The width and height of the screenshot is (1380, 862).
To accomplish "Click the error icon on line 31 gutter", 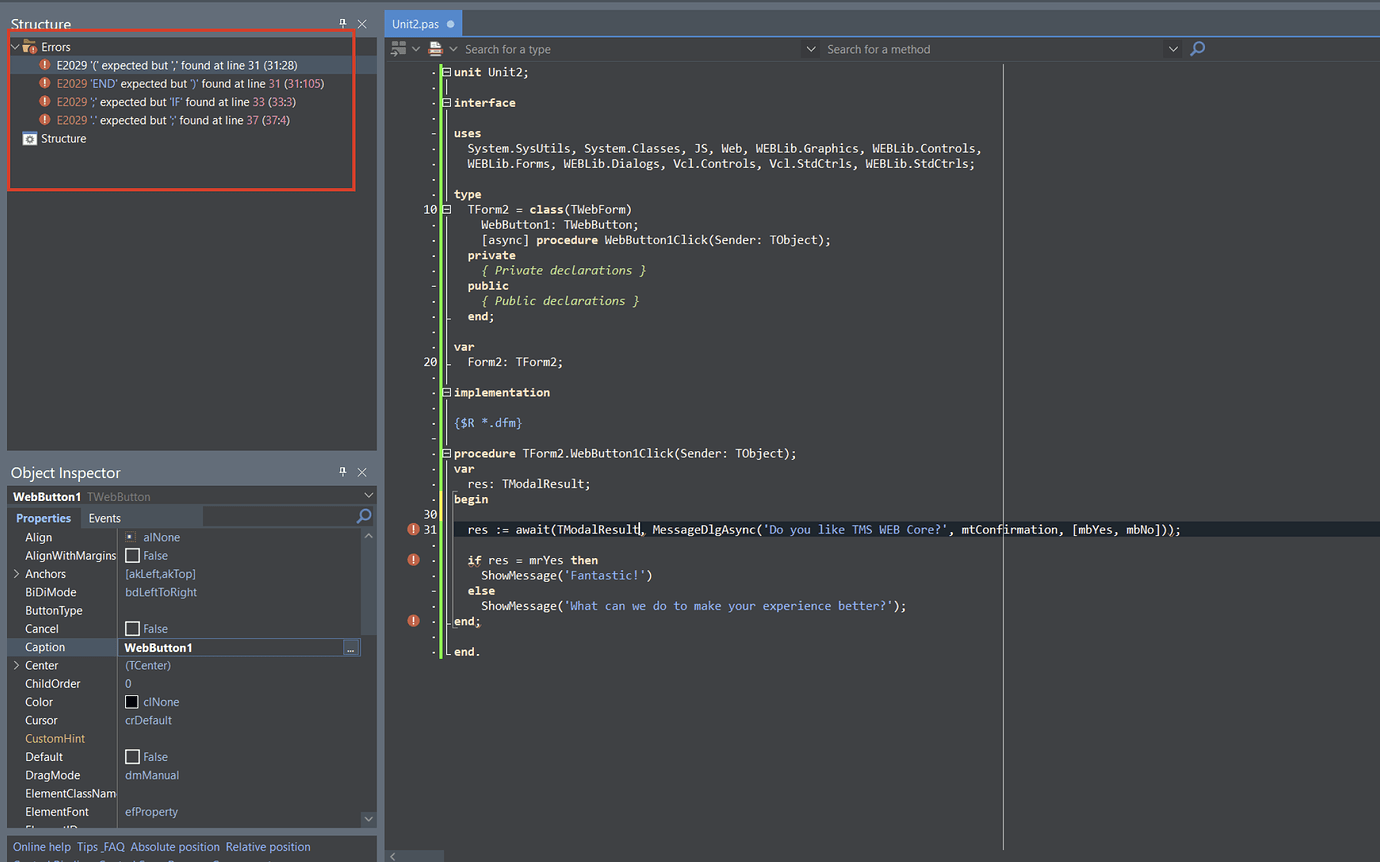I will pos(413,529).
